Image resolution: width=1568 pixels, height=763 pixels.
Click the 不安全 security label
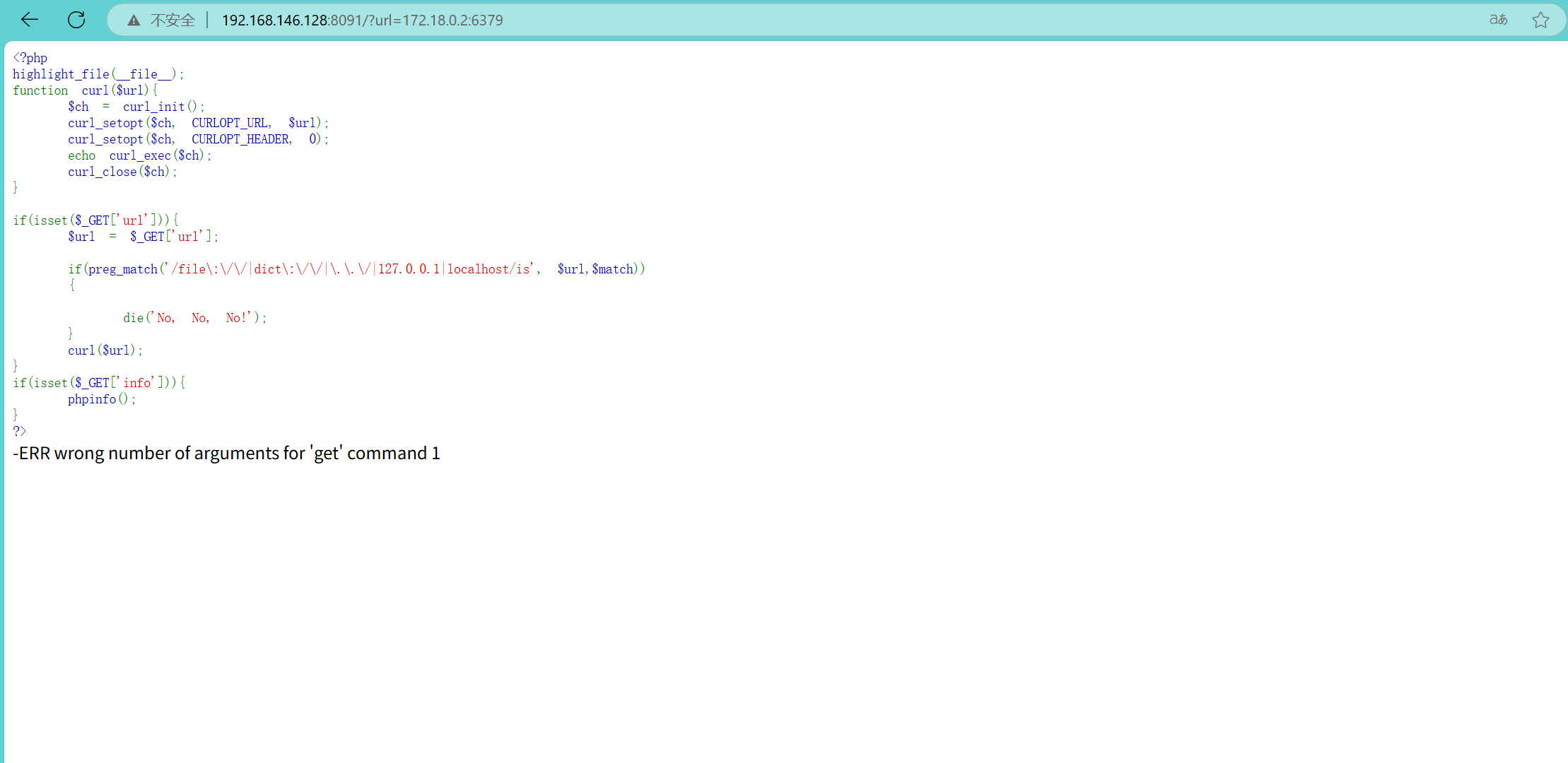point(172,20)
